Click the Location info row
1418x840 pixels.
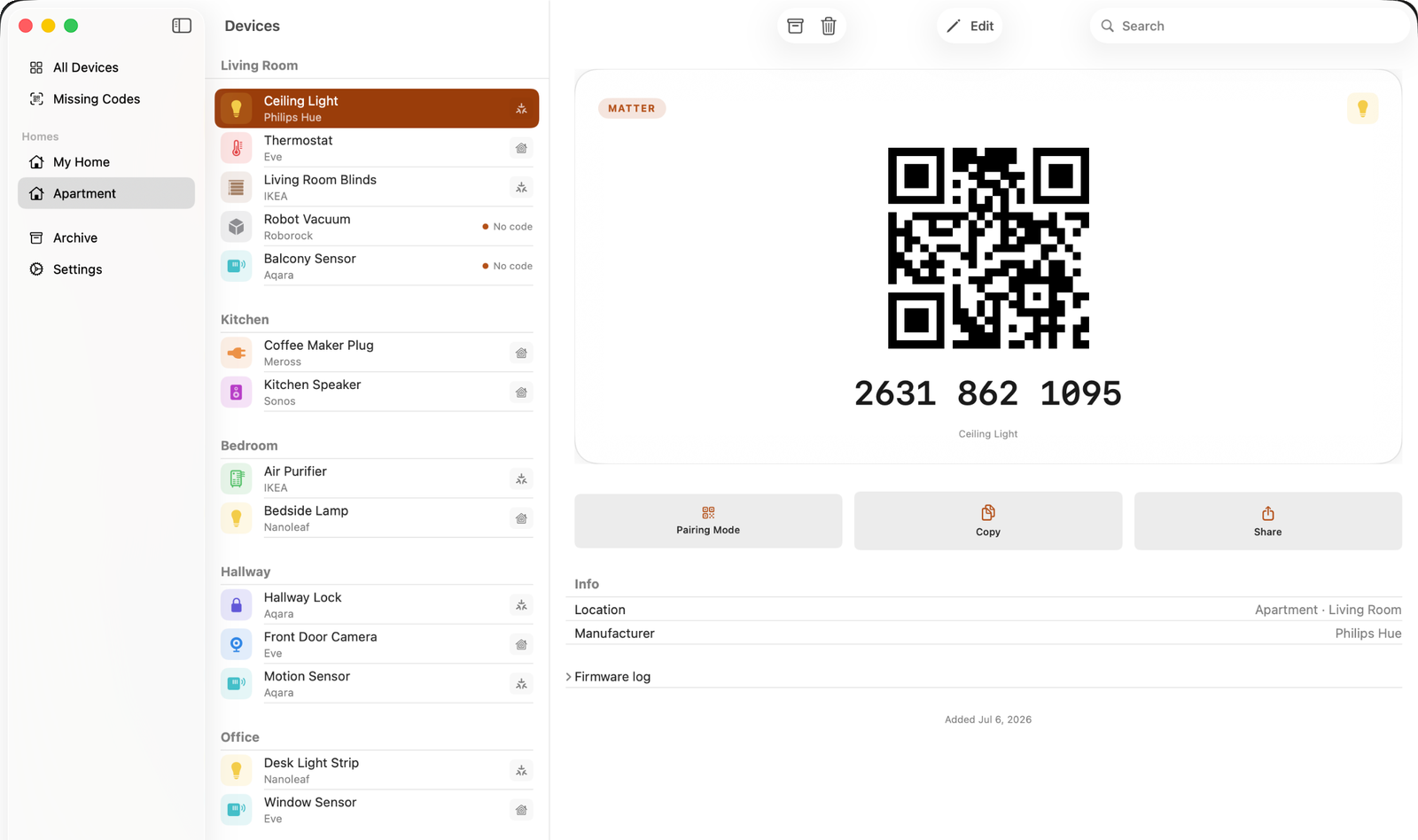pos(988,610)
